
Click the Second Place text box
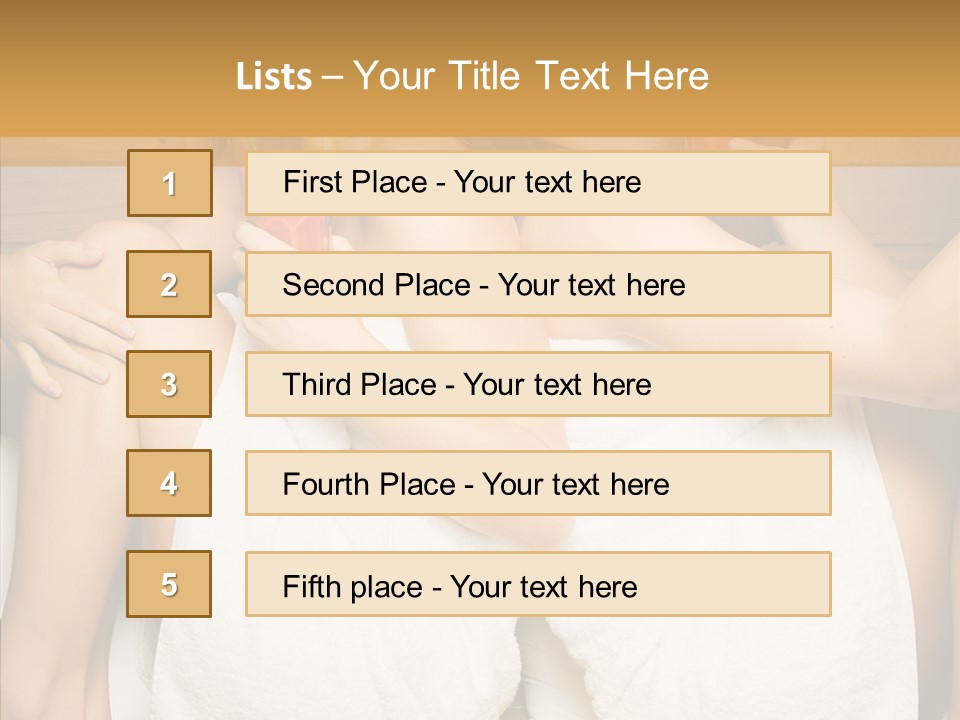click(538, 284)
